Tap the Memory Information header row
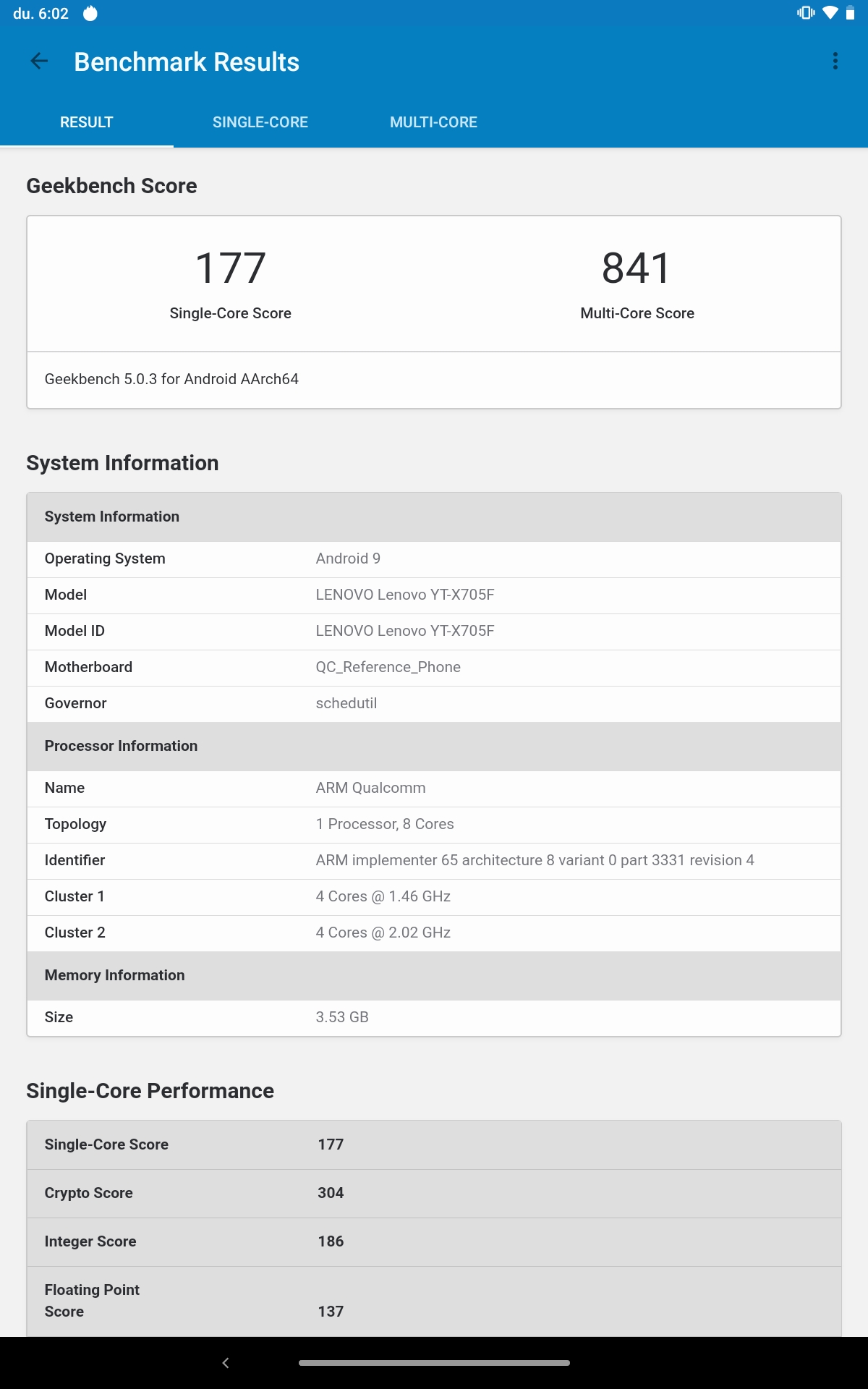 tap(434, 975)
